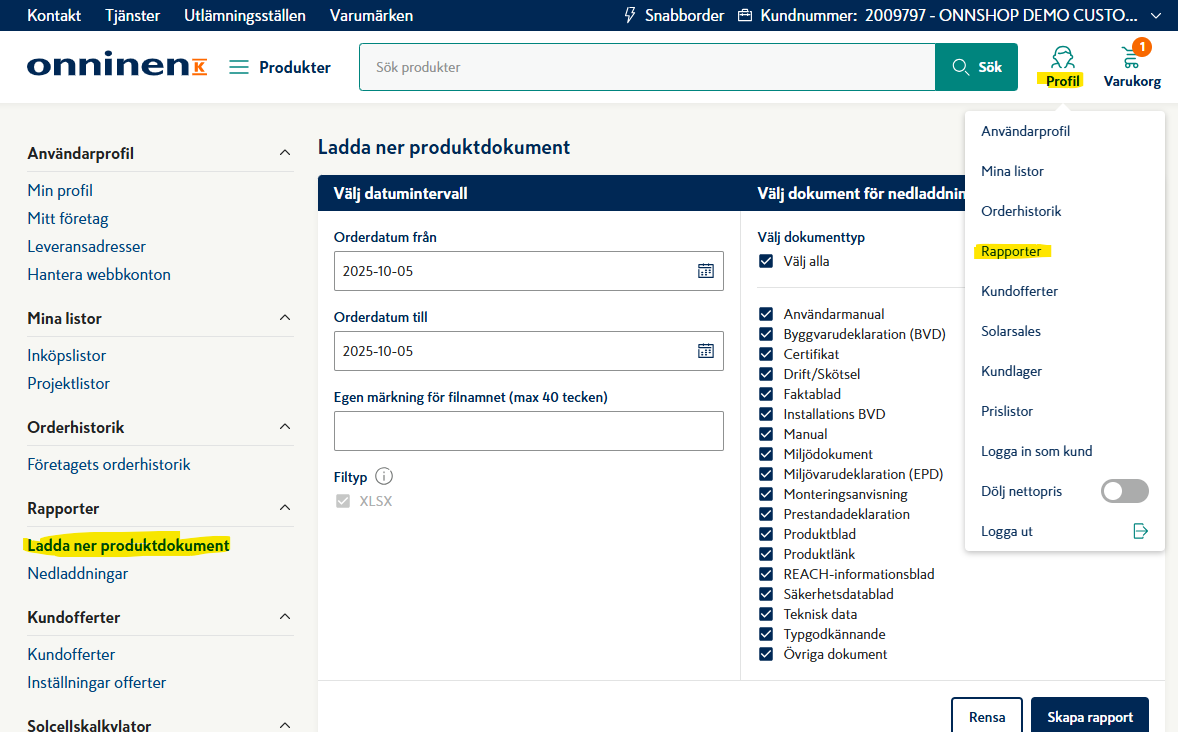
Task: Click the Logga ut exit icon
Action: click(x=1140, y=531)
